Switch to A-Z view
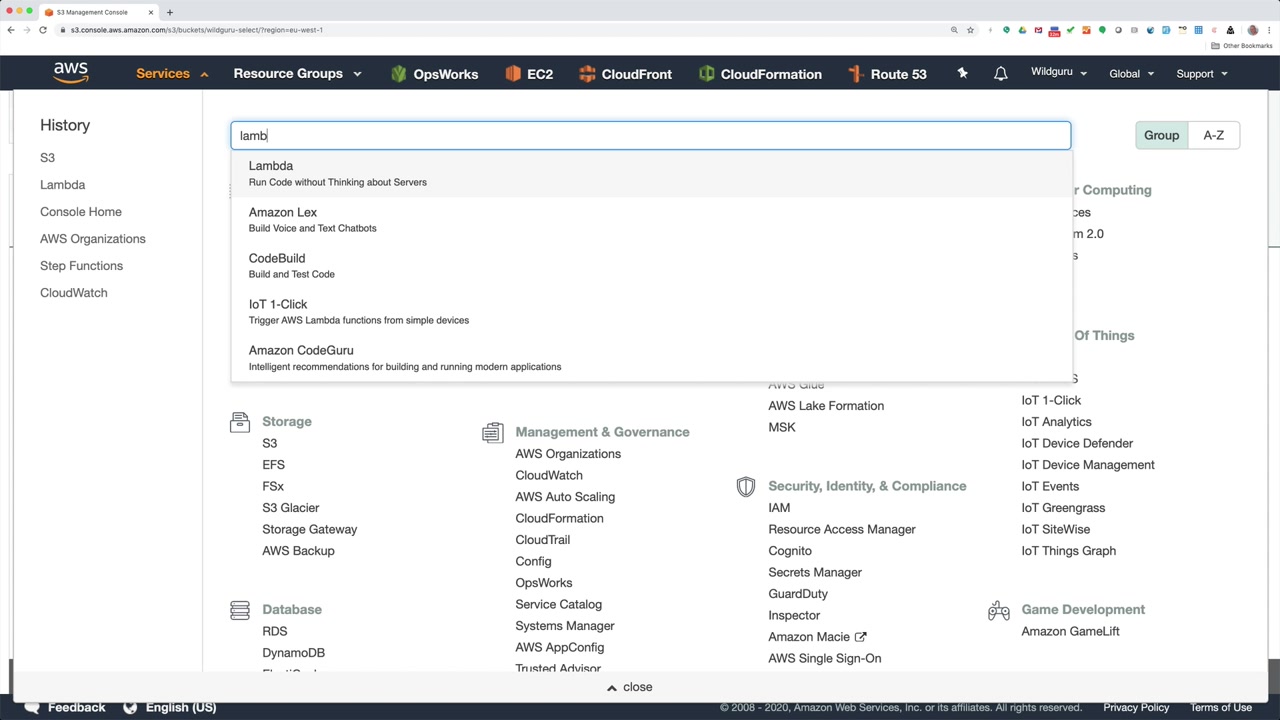Viewport: 1280px width, 720px height. click(x=1213, y=135)
